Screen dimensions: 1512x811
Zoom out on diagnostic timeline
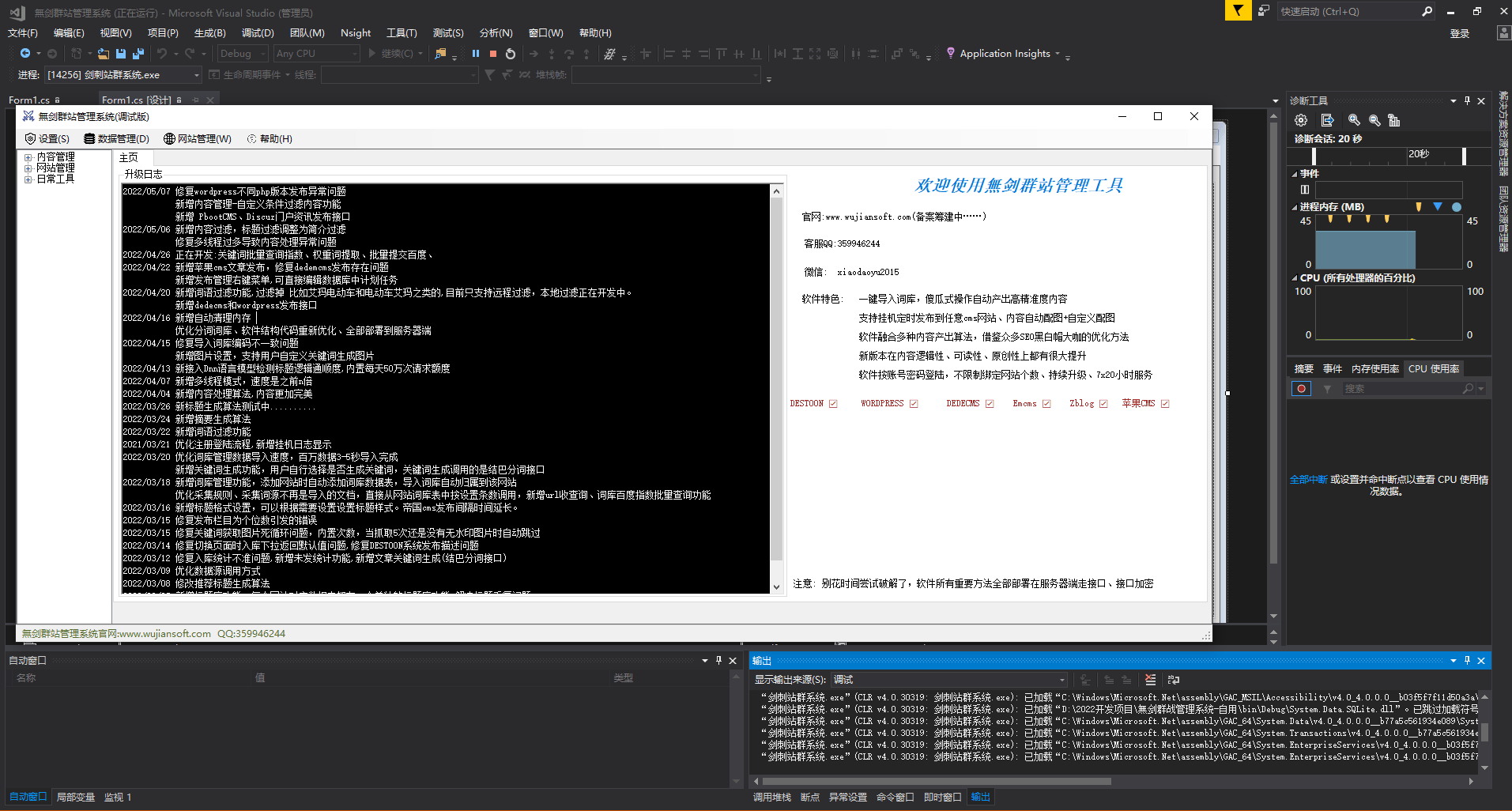[1374, 120]
